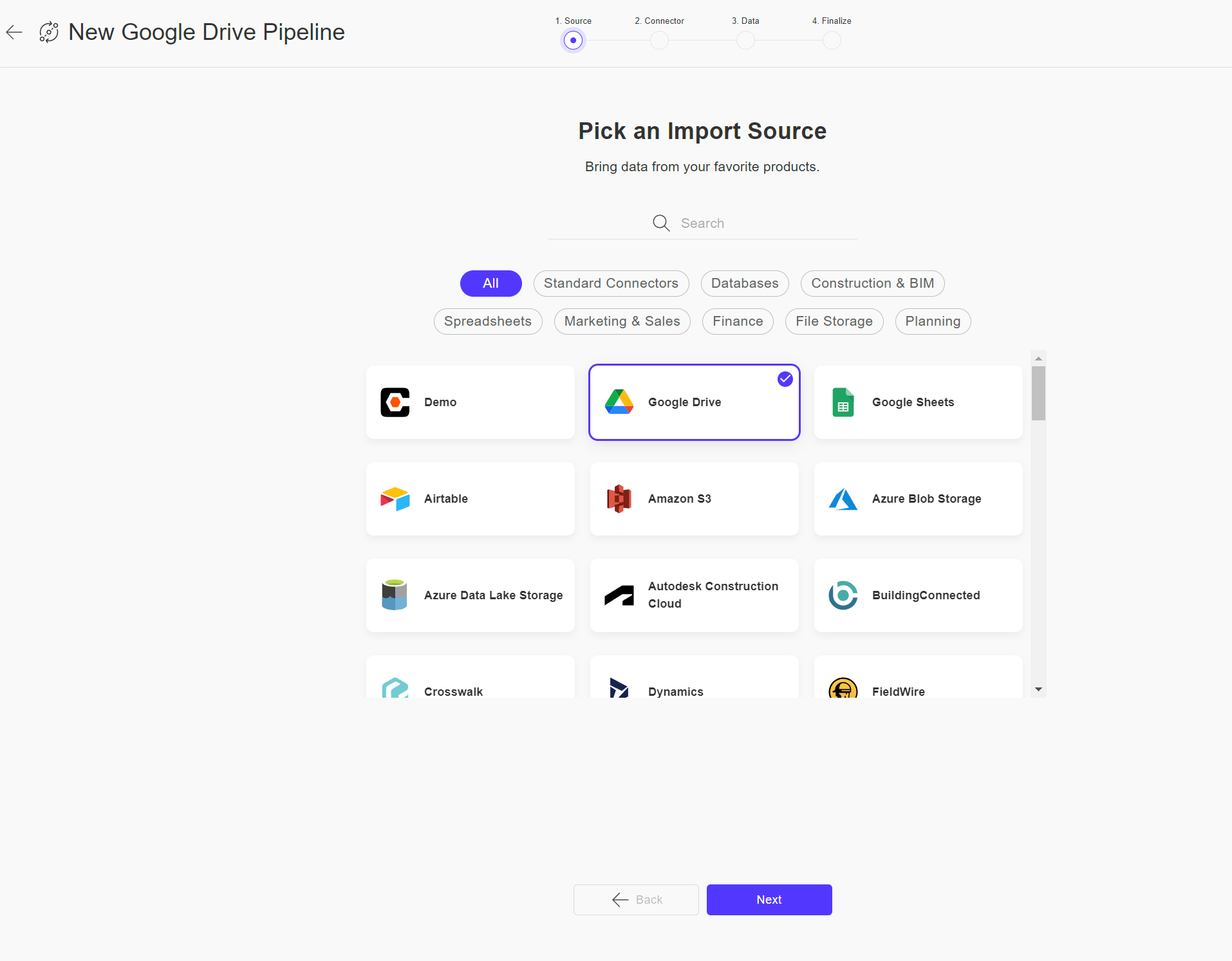Click the search magnifier icon
Viewport: 1232px width, 961px height.
point(661,223)
